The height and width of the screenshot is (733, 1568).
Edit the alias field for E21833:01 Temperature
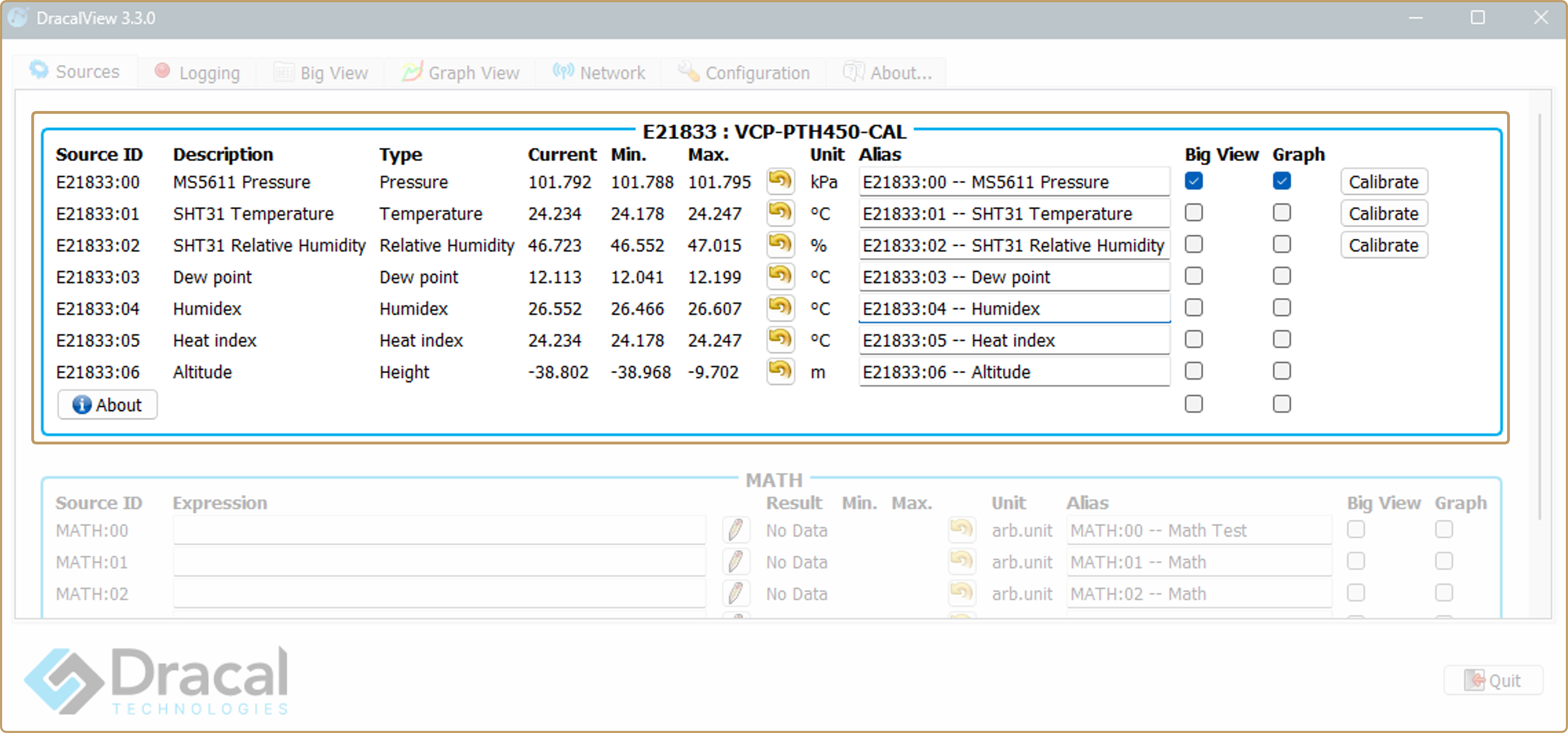[x=1014, y=213]
